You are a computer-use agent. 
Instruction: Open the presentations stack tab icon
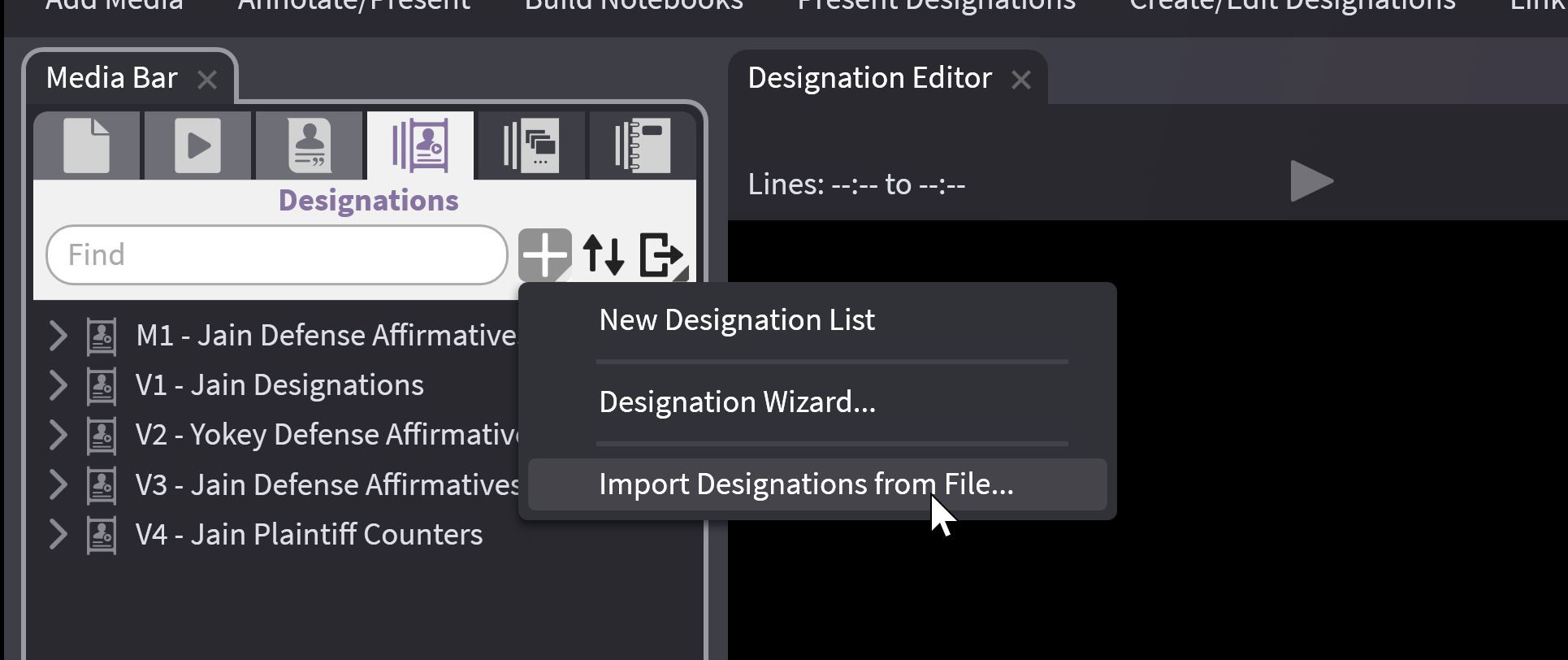[x=531, y=145]
